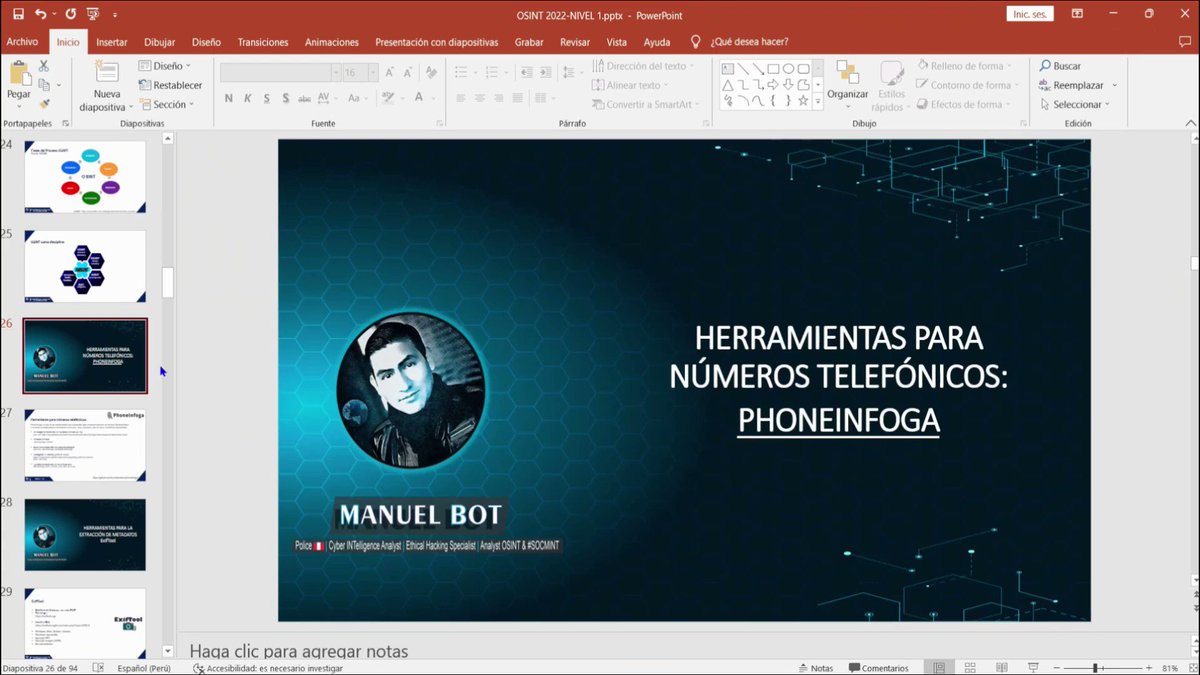Screen dimensions: 1200x675
Task: Save the presentation with the disk icon
Action: 18,14
